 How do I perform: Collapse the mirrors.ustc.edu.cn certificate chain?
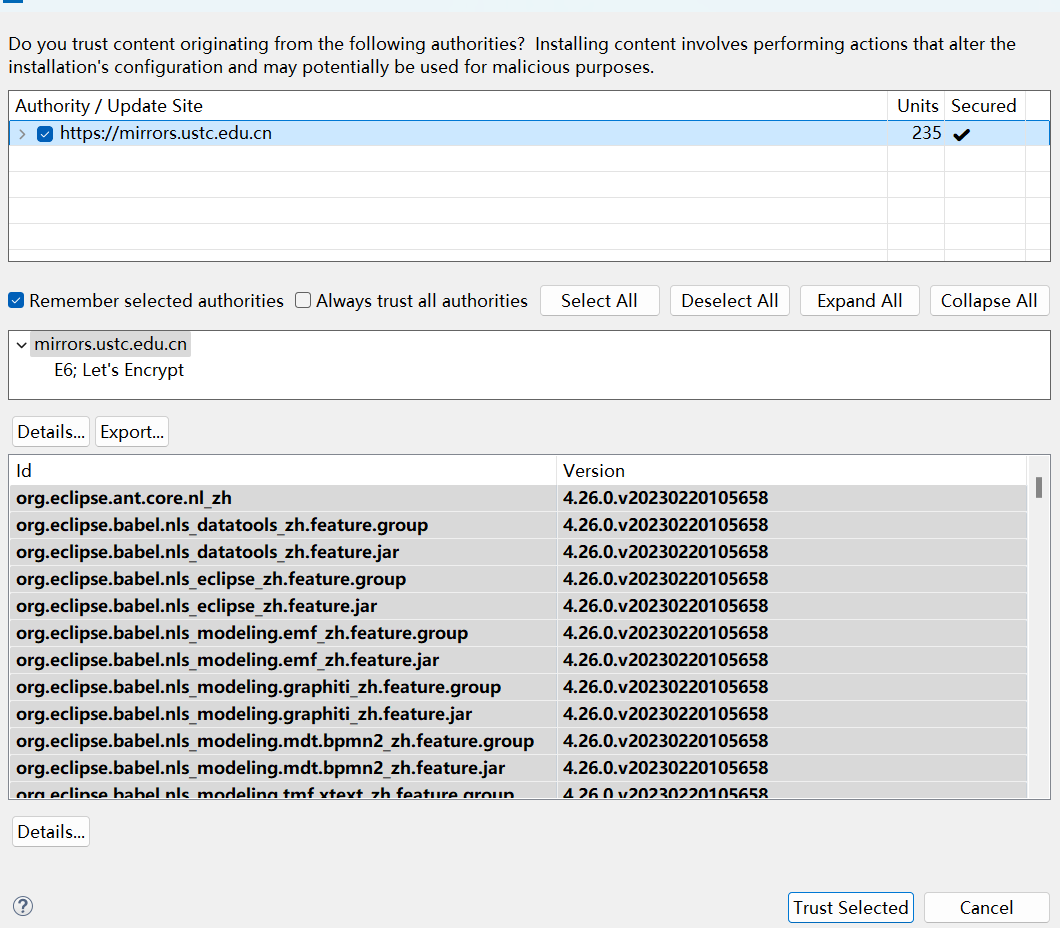point(20,343)
